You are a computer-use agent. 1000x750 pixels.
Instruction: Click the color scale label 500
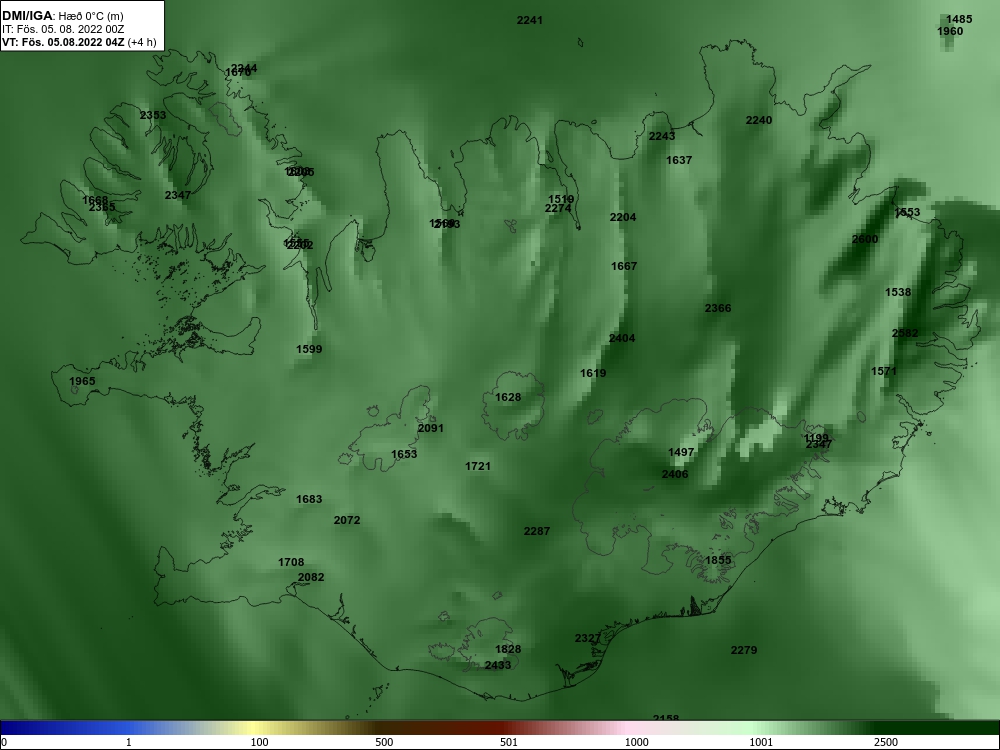[385, 742]
